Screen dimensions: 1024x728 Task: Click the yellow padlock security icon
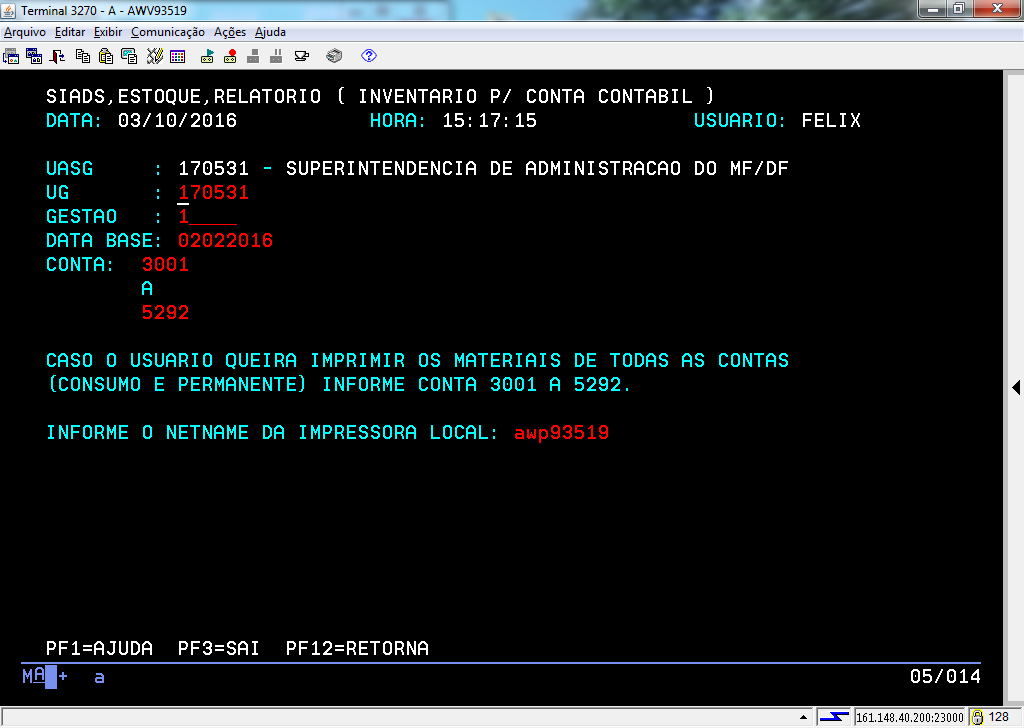(978, 717)
